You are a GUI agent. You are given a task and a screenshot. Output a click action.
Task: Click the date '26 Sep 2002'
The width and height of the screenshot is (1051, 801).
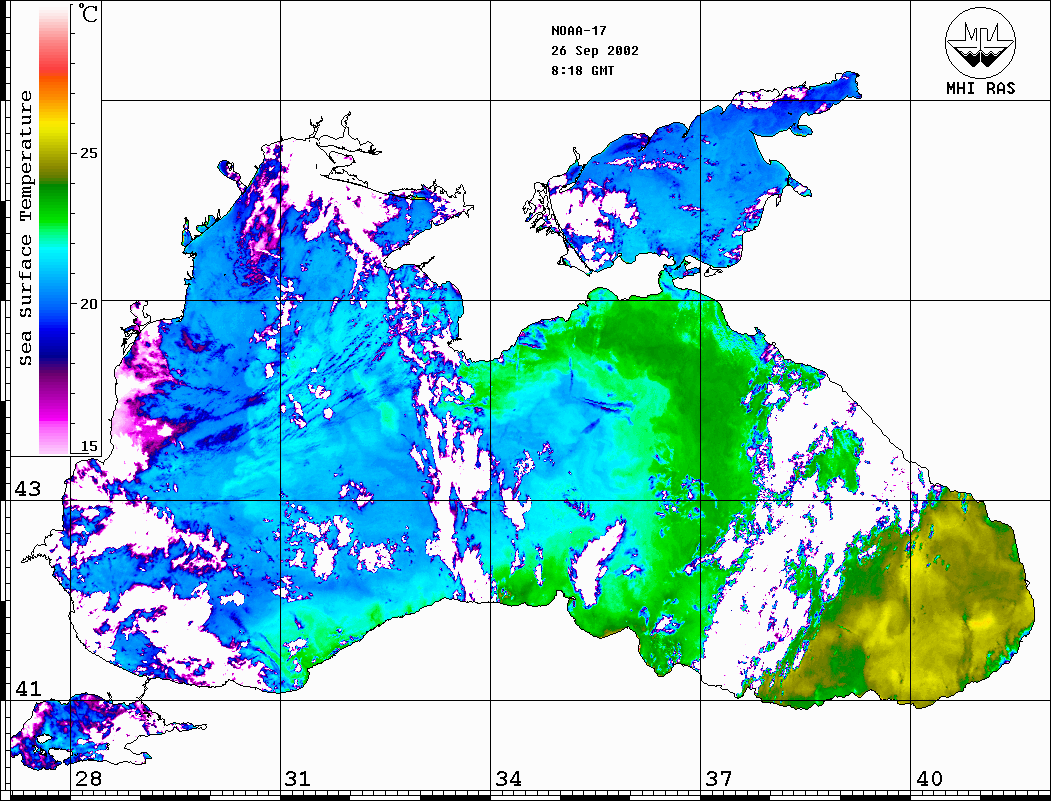[x=595, y=51]
